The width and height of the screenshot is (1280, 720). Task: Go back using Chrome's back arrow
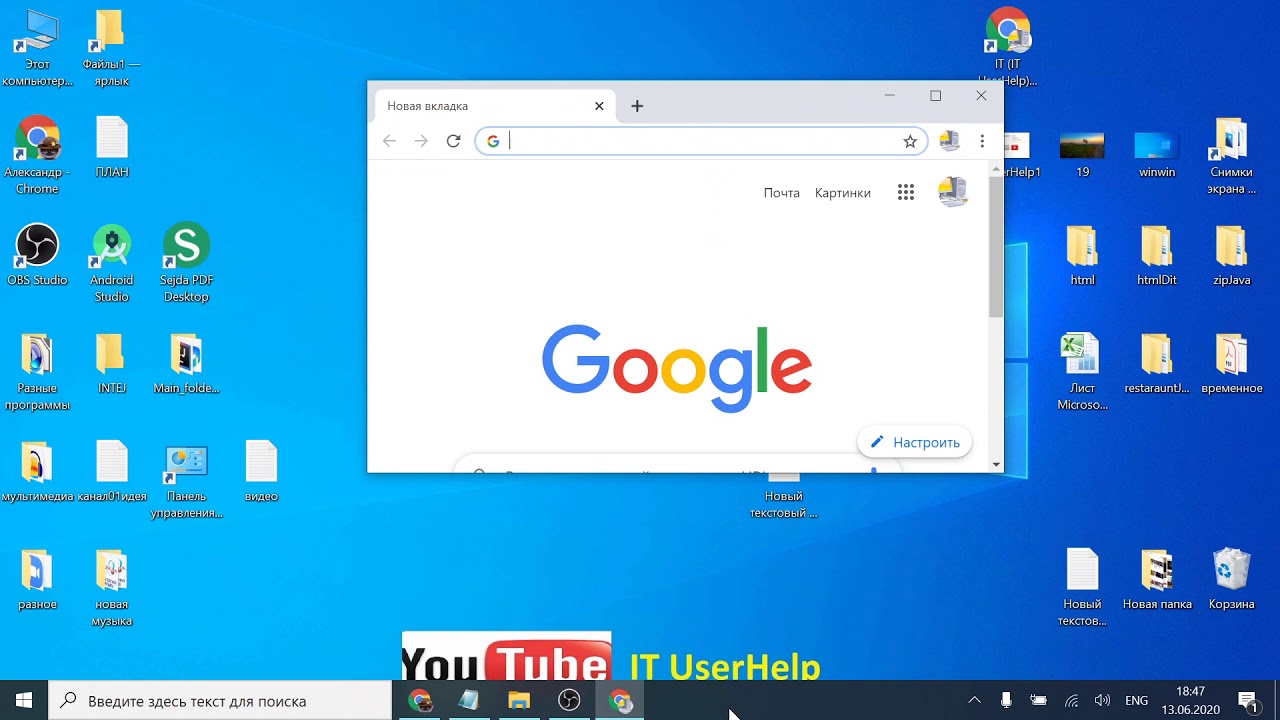[390, 141]
